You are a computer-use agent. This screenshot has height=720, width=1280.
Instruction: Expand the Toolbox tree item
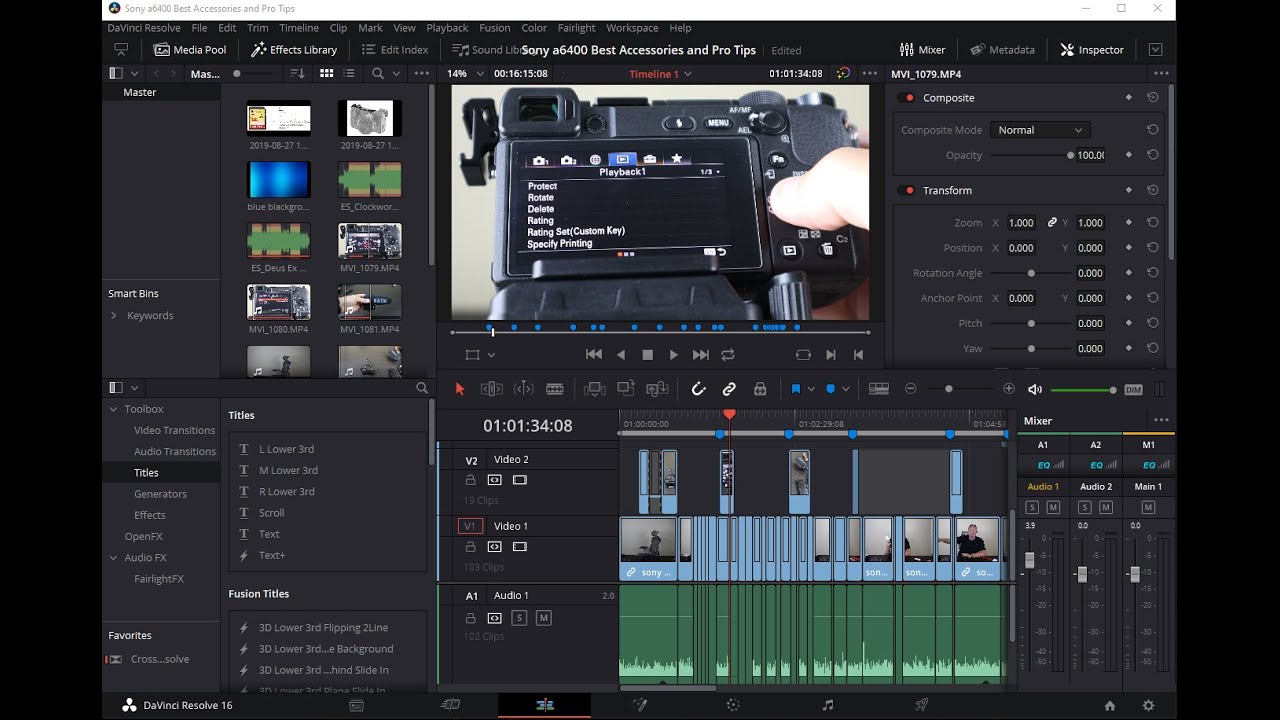coord(113,409)
